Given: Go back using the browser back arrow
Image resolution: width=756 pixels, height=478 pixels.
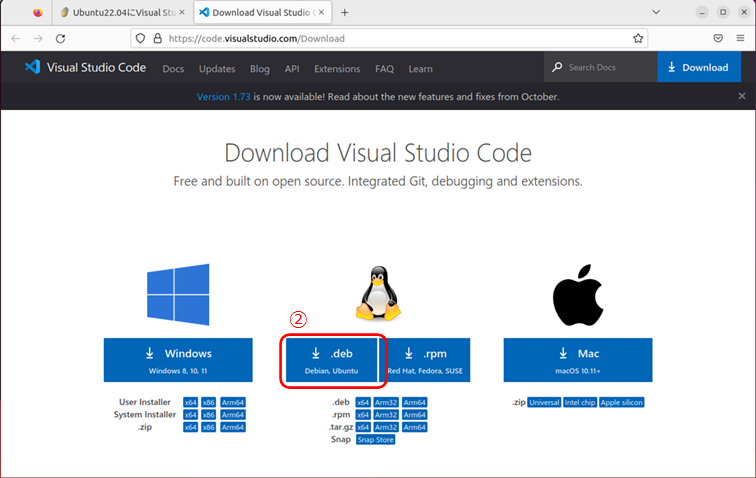Looking at the screenshot, I should tap(16, 38).
